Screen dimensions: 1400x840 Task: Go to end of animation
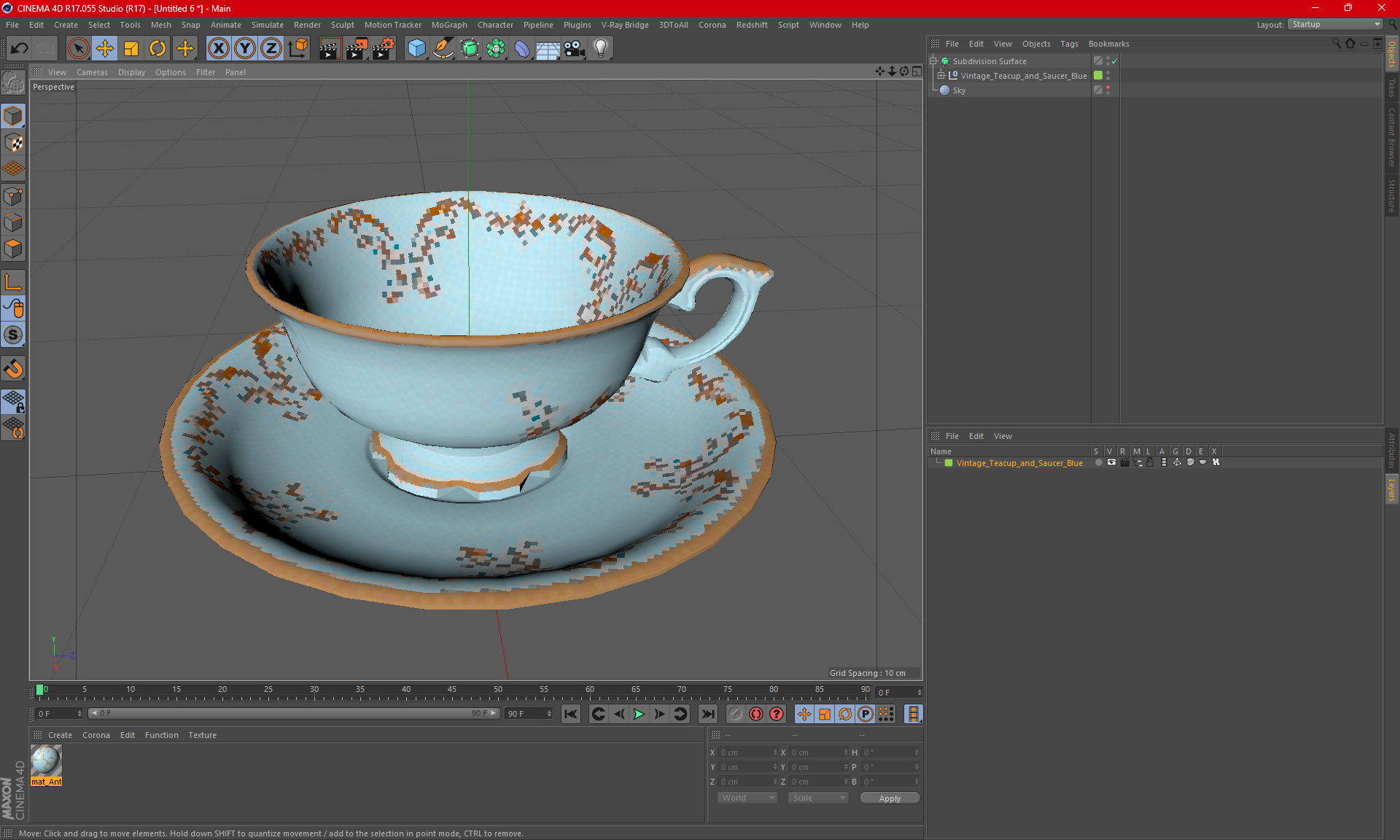(707, 714)
